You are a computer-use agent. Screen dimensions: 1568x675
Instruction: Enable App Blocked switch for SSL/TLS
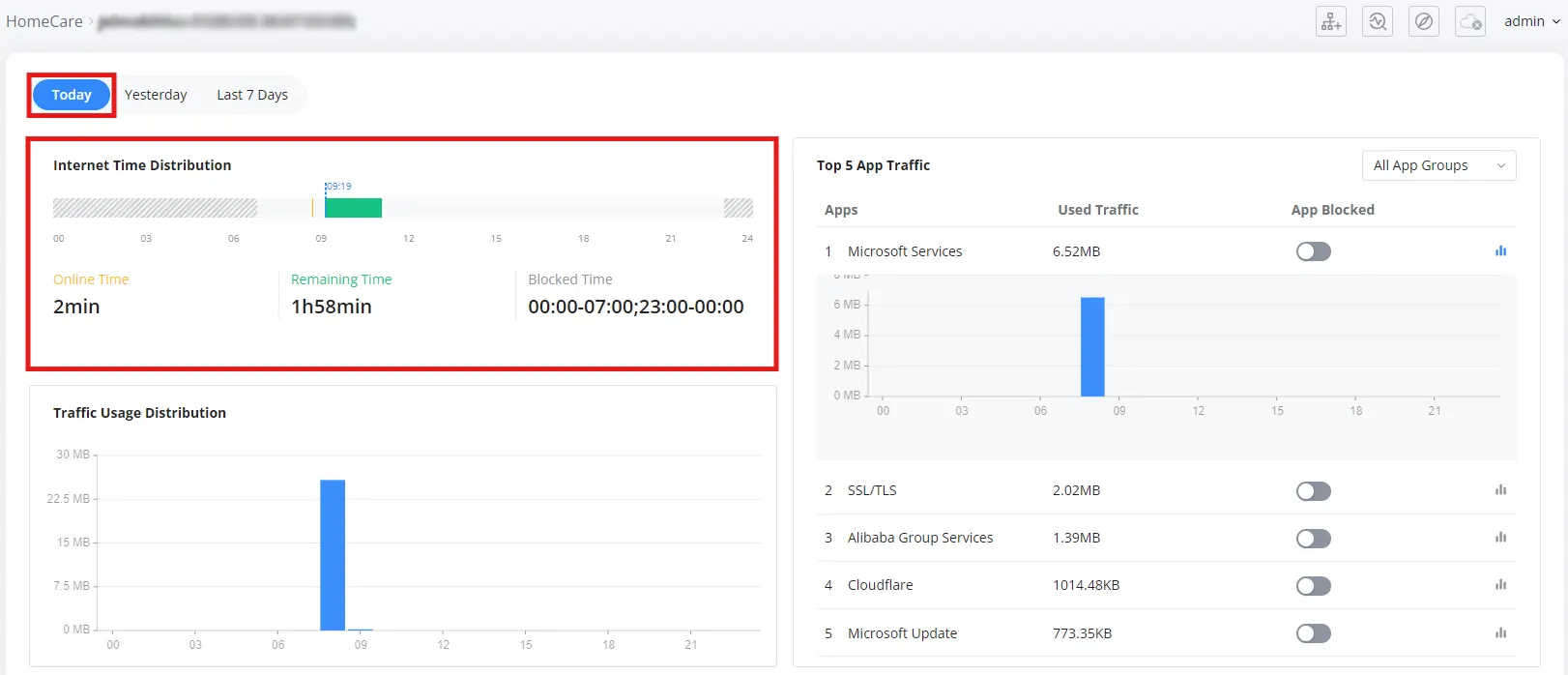pyautogui.click(x=1313, y=491)
